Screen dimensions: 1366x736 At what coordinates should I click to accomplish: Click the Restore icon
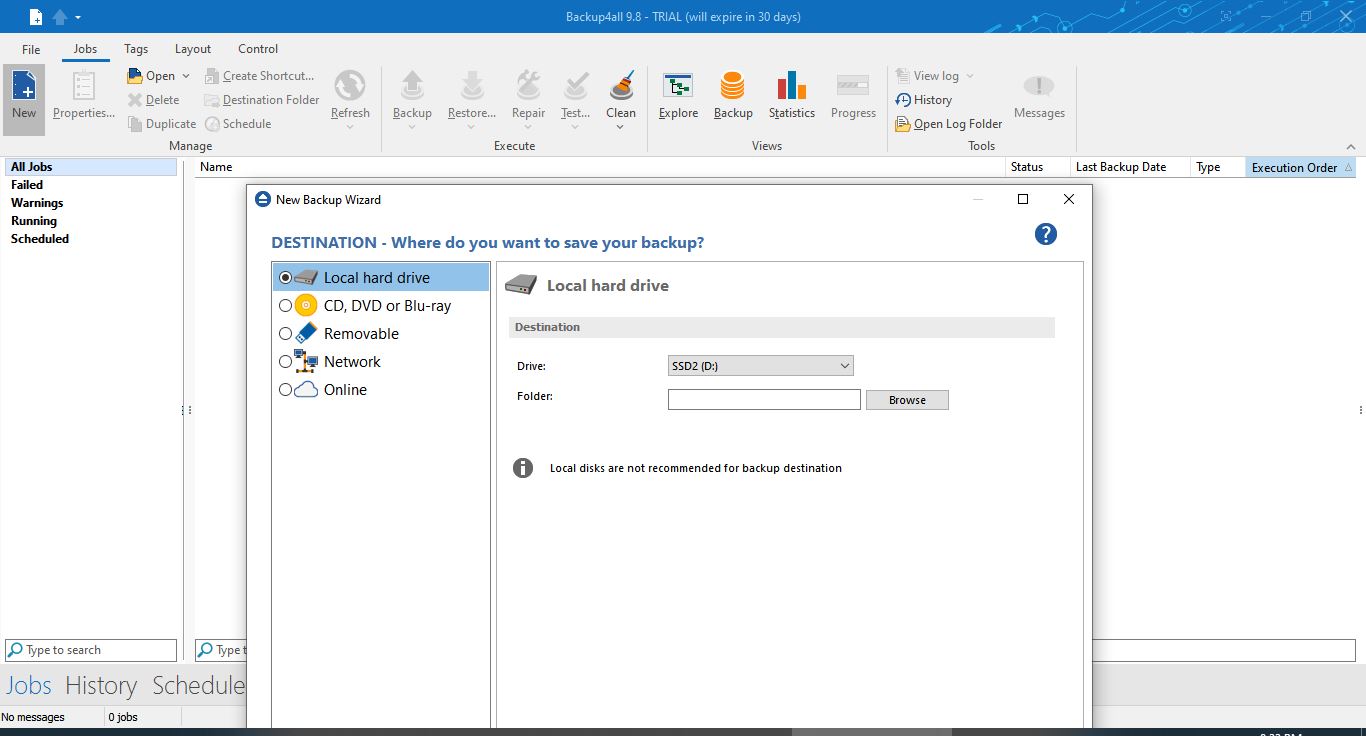472,86
